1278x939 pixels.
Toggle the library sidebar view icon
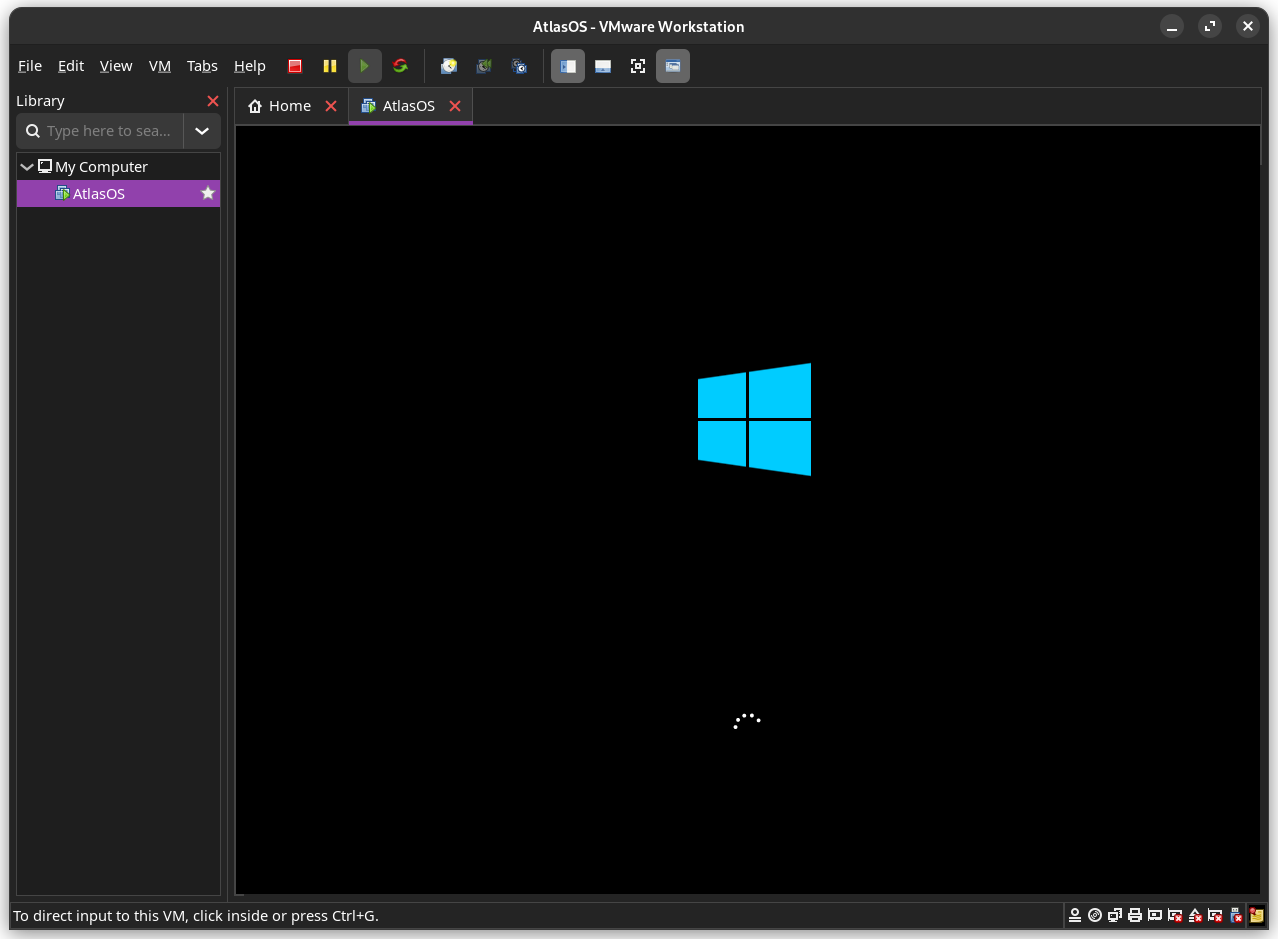[568, 66]
